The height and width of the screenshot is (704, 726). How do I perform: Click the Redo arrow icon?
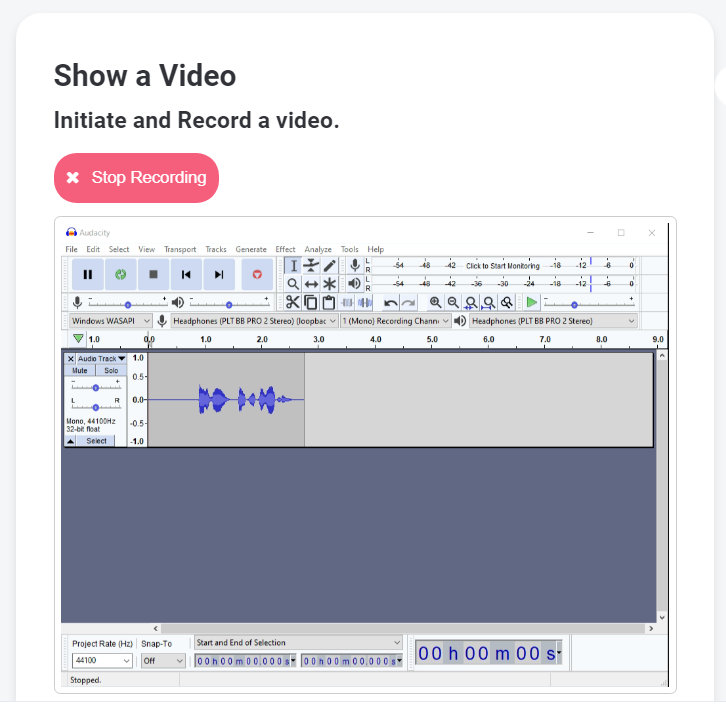pyautogui.click(x=408, y=303)
